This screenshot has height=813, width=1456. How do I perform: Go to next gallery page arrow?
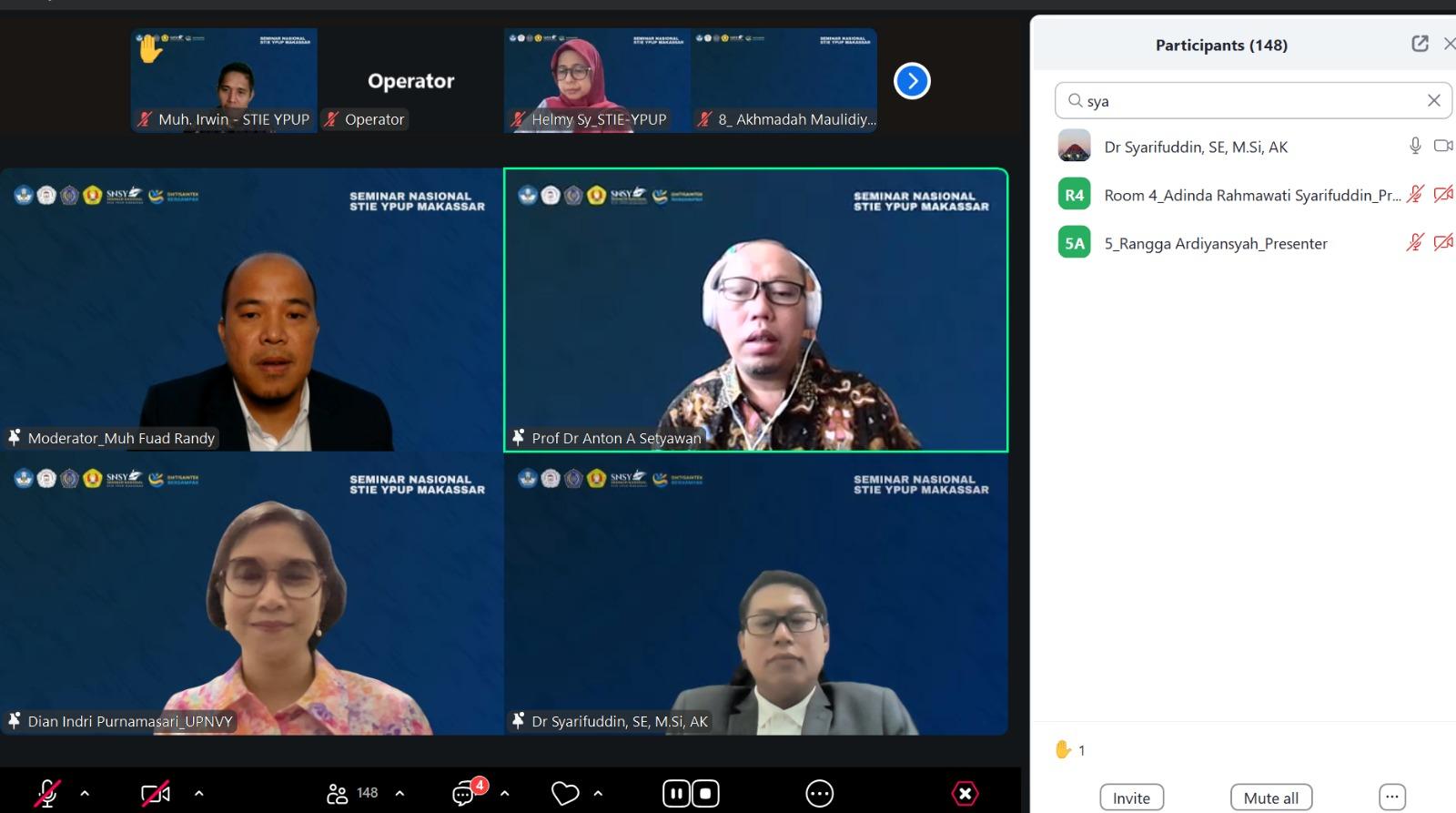tap(912, 81)
